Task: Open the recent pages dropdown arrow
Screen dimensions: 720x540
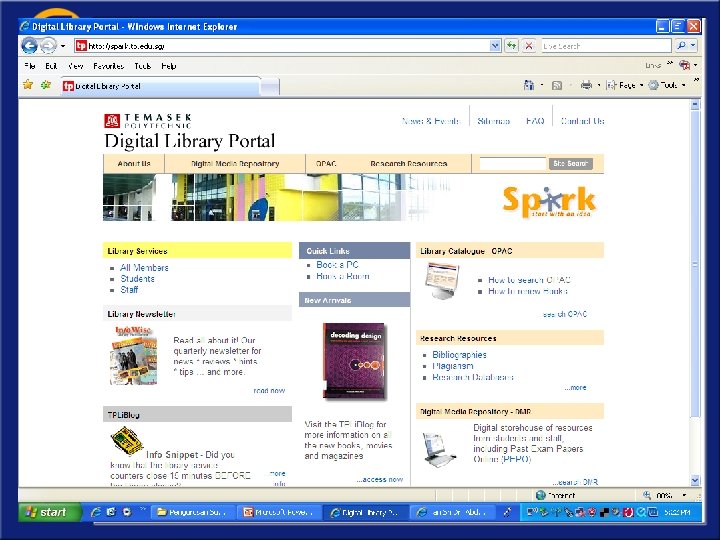Action: coord(63,46)
